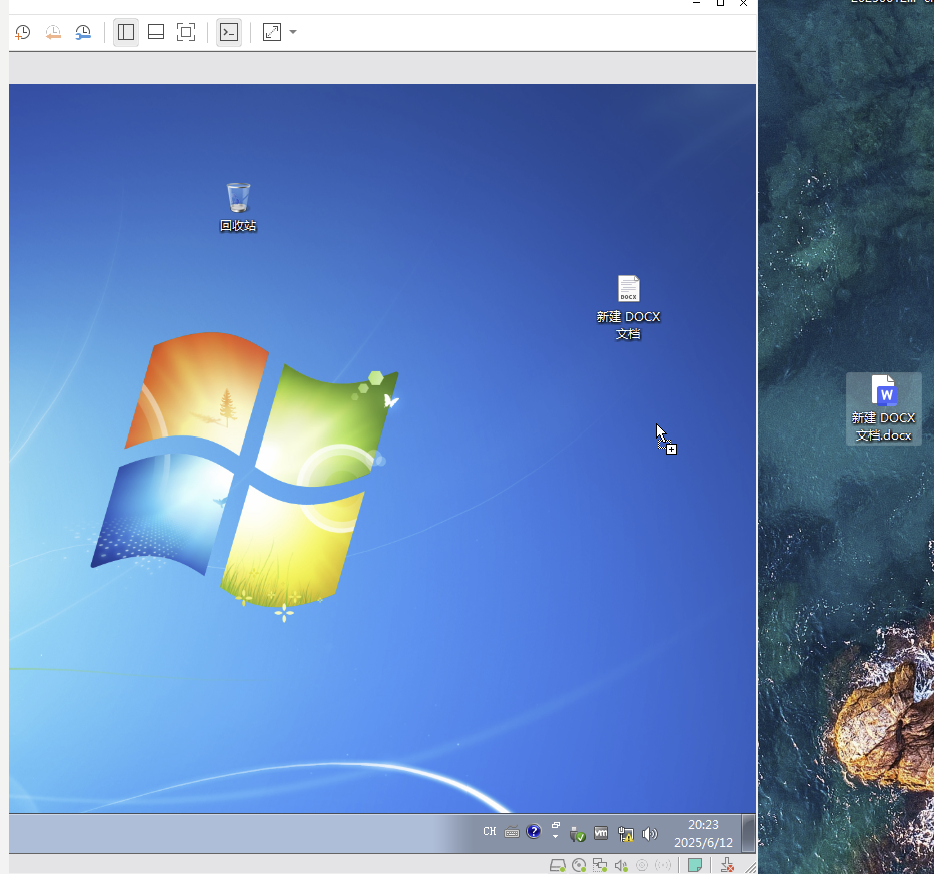Click the disabled Bluetooth device status icon
The width and height of the screenshot is (934, 874).
663,866
